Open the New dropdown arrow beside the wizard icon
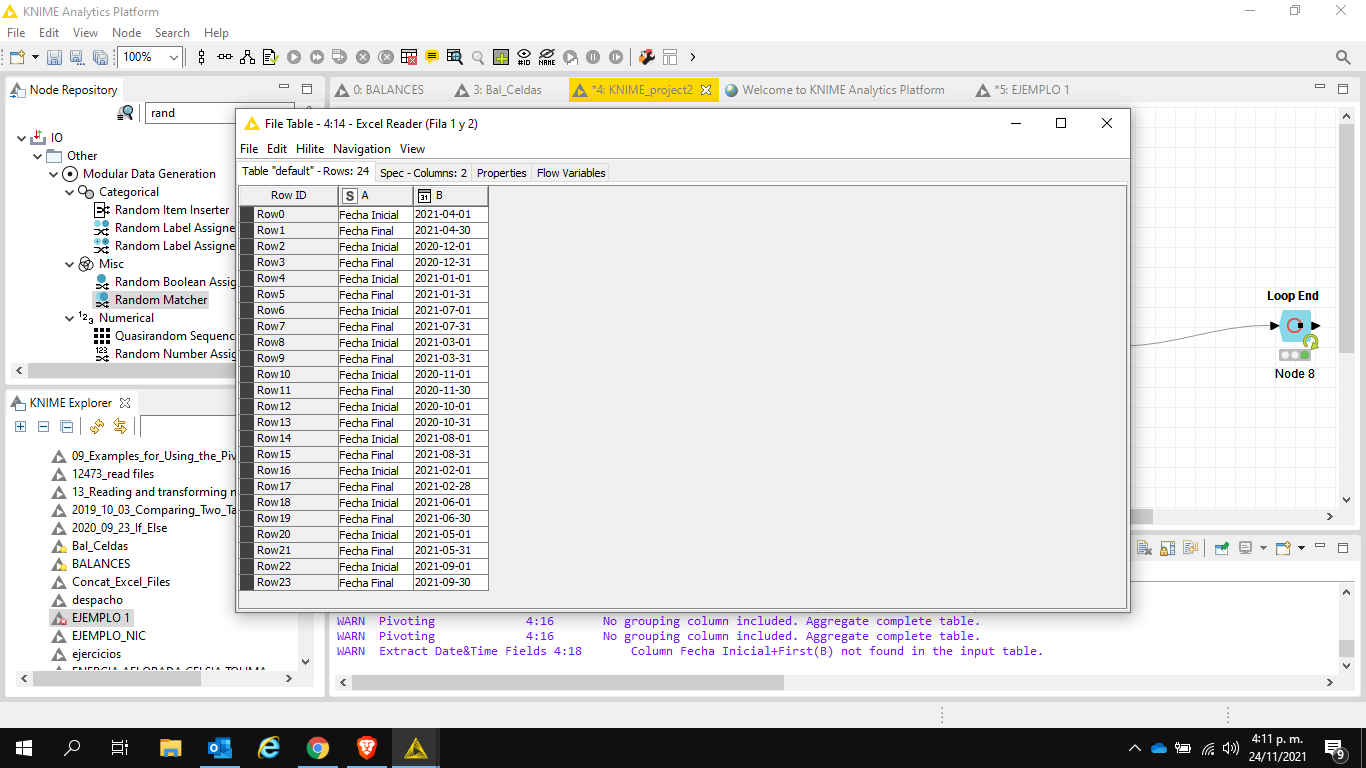The image size is (1366, 768). click(x=35, y=57)
